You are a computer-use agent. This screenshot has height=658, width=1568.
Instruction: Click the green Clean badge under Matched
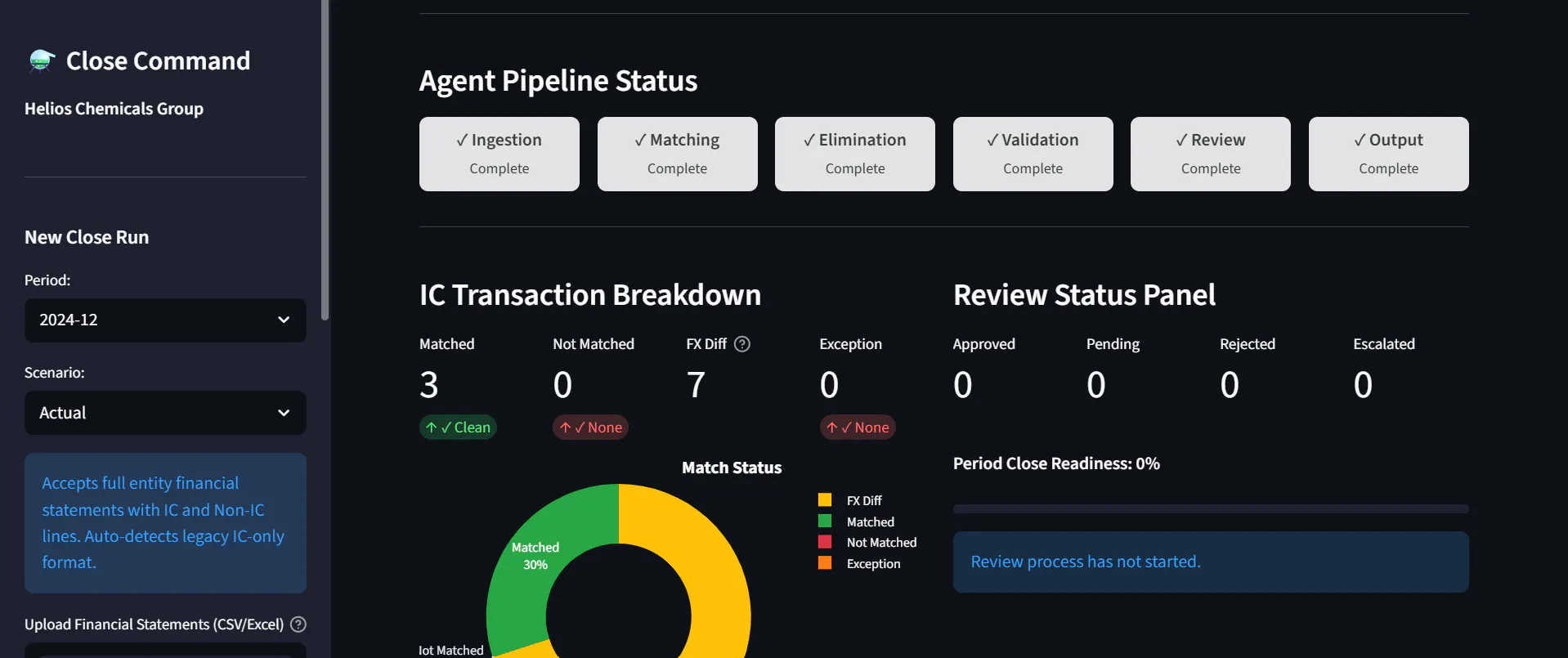458,427
